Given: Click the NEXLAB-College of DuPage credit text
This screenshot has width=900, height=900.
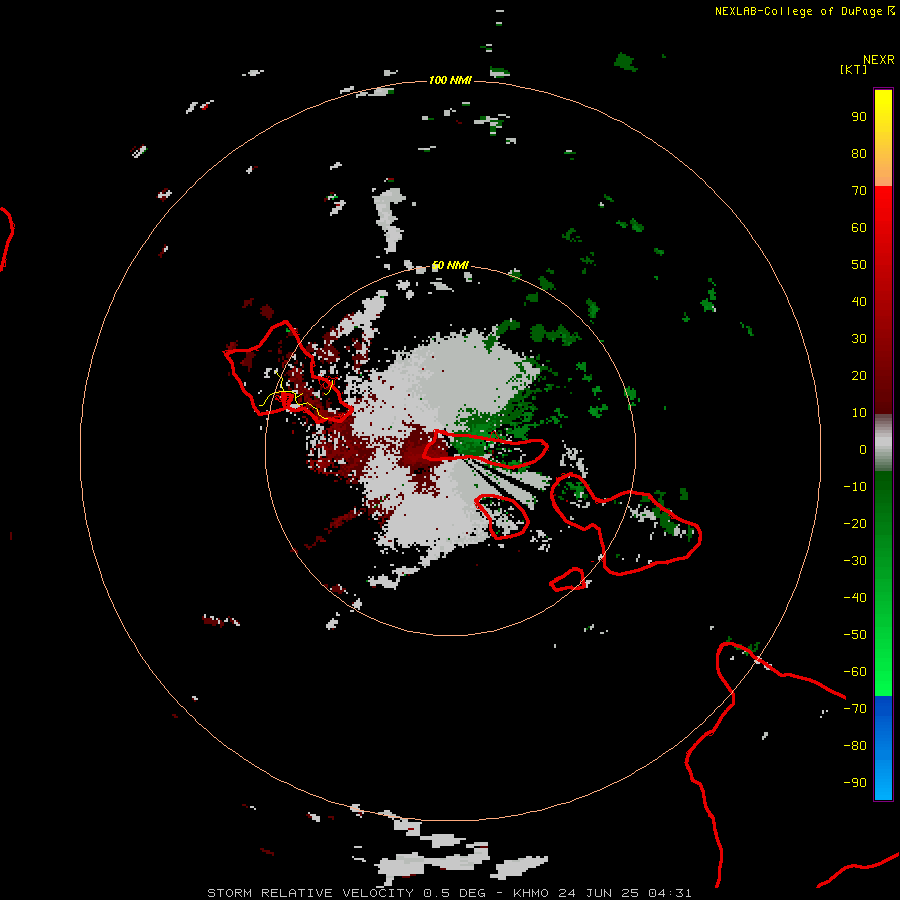Looking at the screenshot, I should (x=799, y=11).
